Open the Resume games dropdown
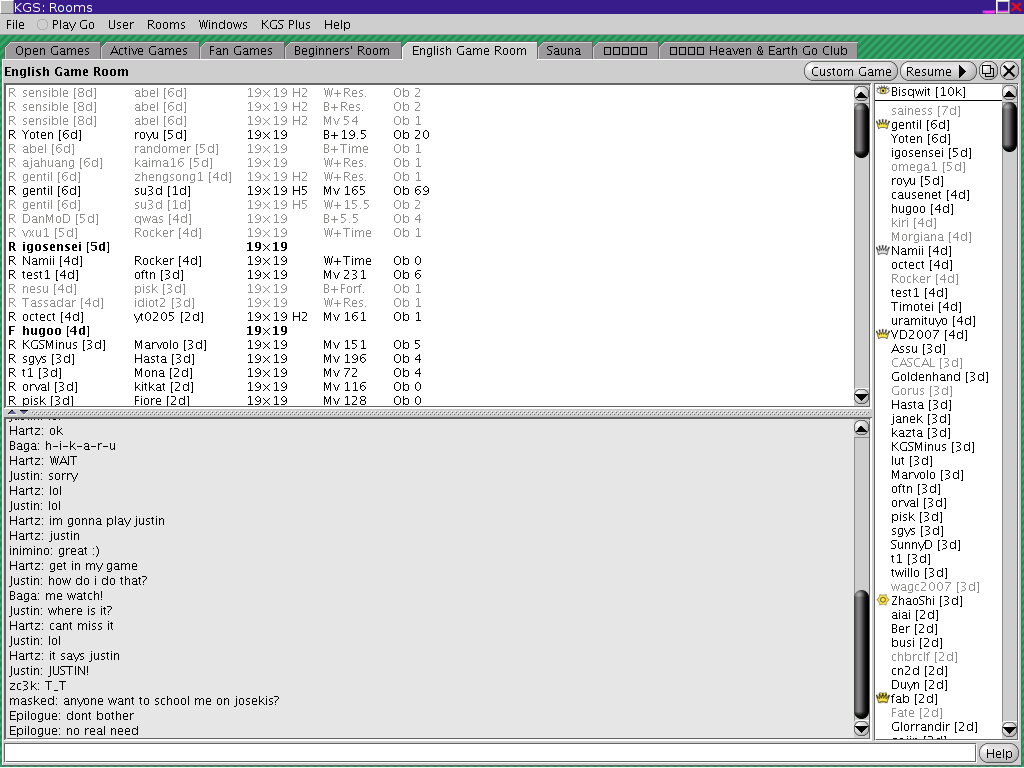 click(x=937, y=71)
